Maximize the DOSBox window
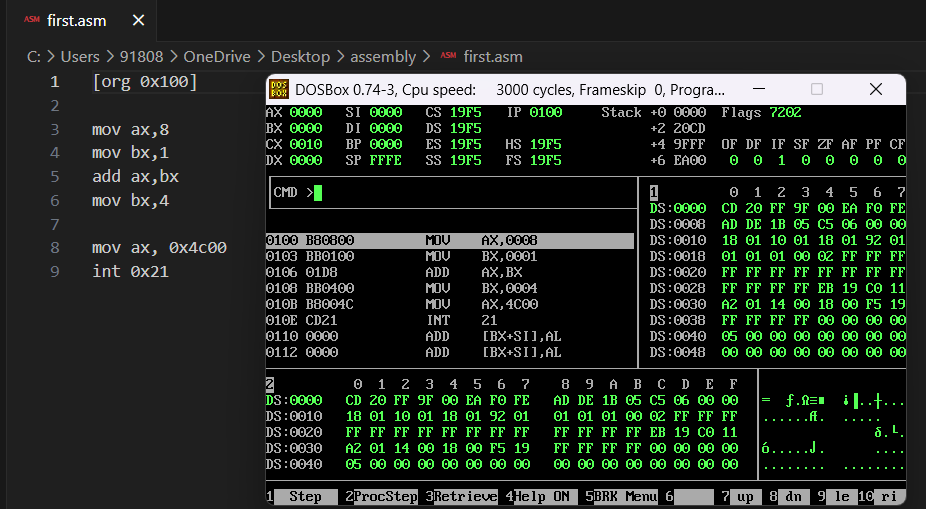This screenshot has width=926, height=509. click(817, 89)
